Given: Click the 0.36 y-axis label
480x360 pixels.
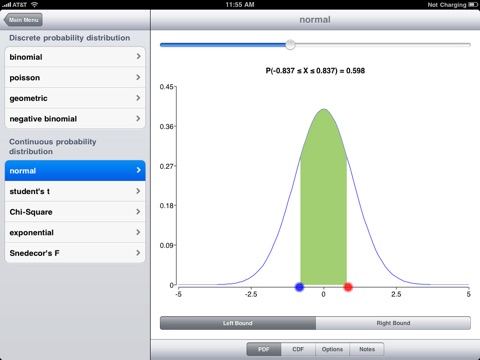Looking at the screenshot, I should [x=166, y=126].
